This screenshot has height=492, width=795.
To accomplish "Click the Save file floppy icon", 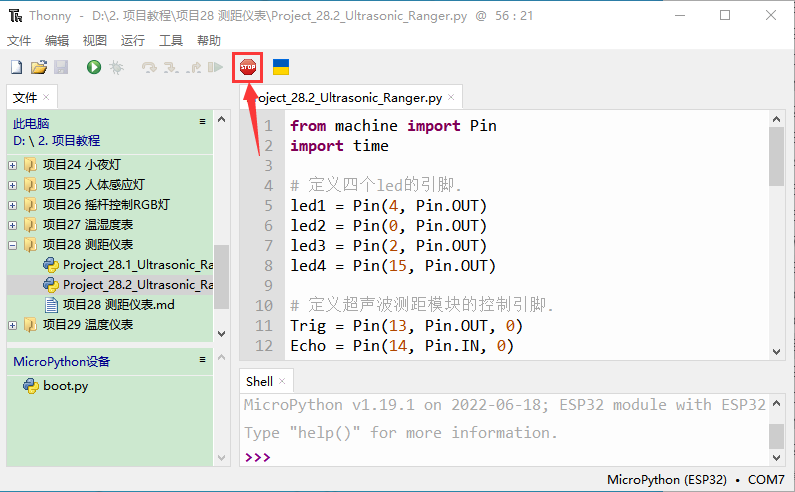I will click(61, 67).
